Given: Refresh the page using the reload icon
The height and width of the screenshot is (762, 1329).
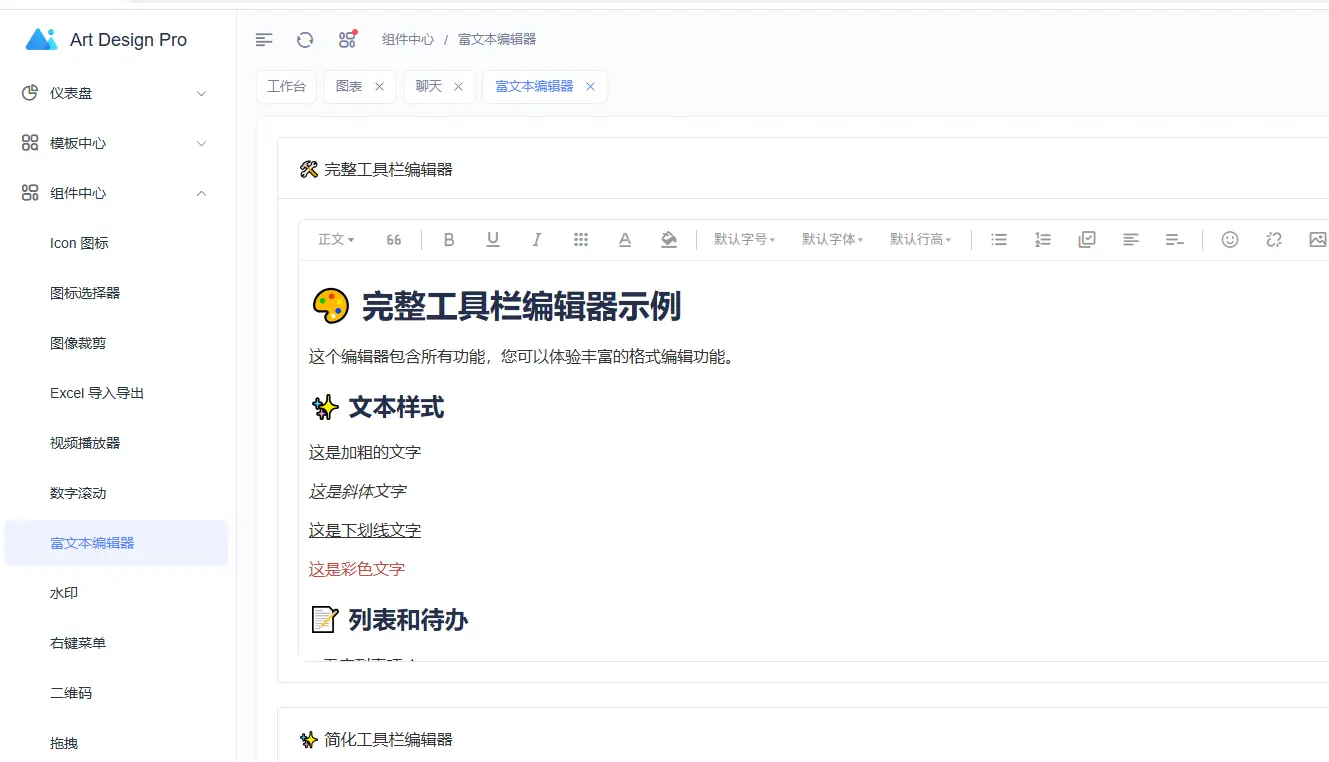Looking at the screenshot, I should (x=304, y=39).
